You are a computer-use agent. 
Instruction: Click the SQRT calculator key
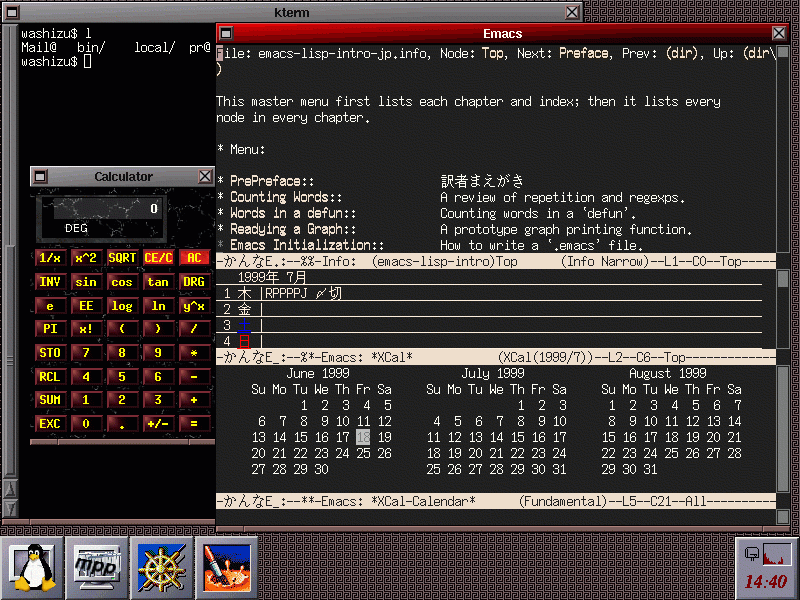point(122,258)
